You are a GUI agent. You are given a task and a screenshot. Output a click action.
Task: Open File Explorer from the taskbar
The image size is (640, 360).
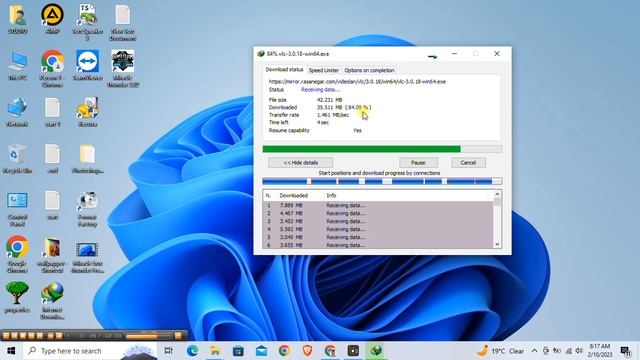click(x=215, y=350)
